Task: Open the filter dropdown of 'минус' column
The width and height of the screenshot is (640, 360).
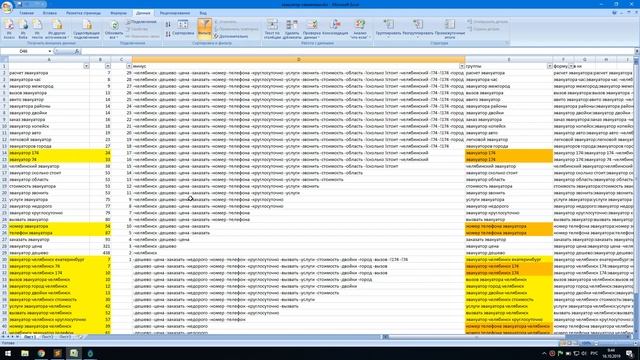Action: pyautogui.click(x=462, y=66)
